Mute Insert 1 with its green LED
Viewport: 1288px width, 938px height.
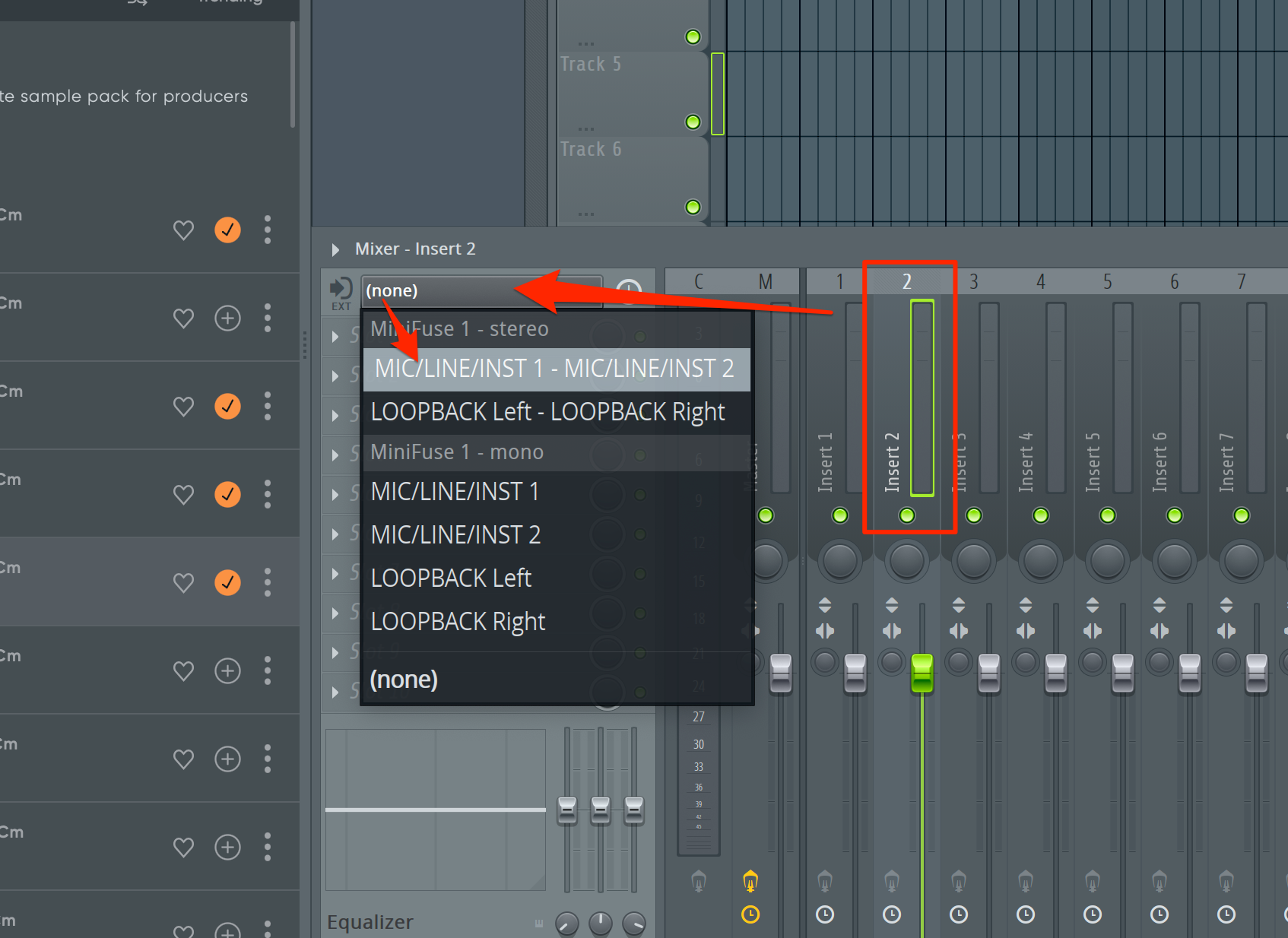840,515
